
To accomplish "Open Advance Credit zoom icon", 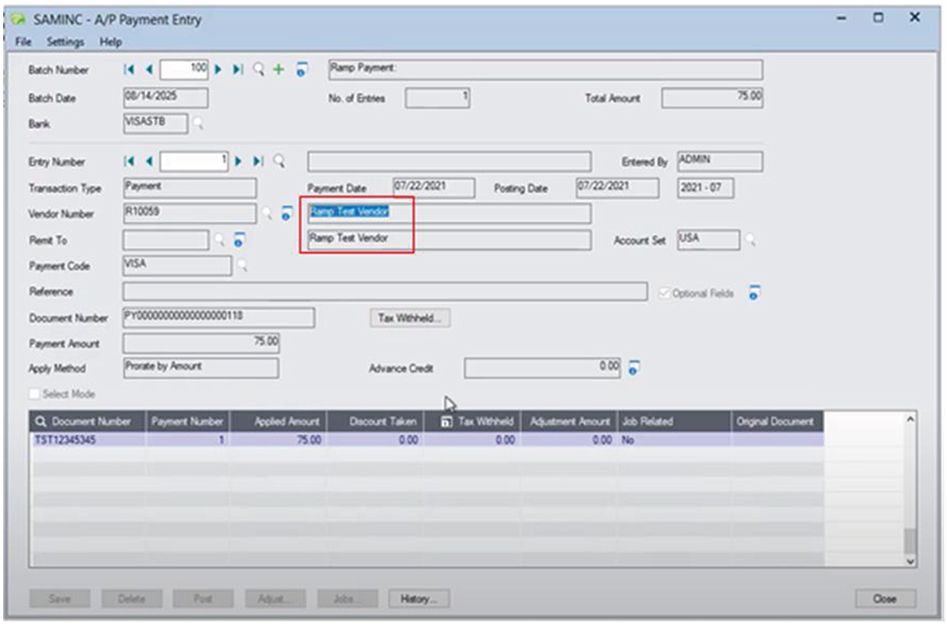I will click(633, 368).
